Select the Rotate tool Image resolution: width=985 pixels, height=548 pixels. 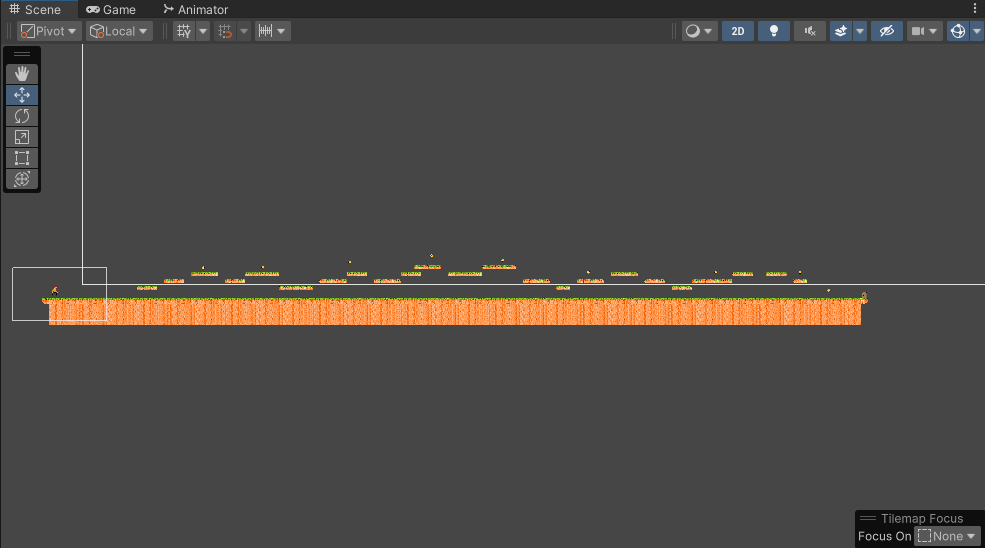click(22, 116)
